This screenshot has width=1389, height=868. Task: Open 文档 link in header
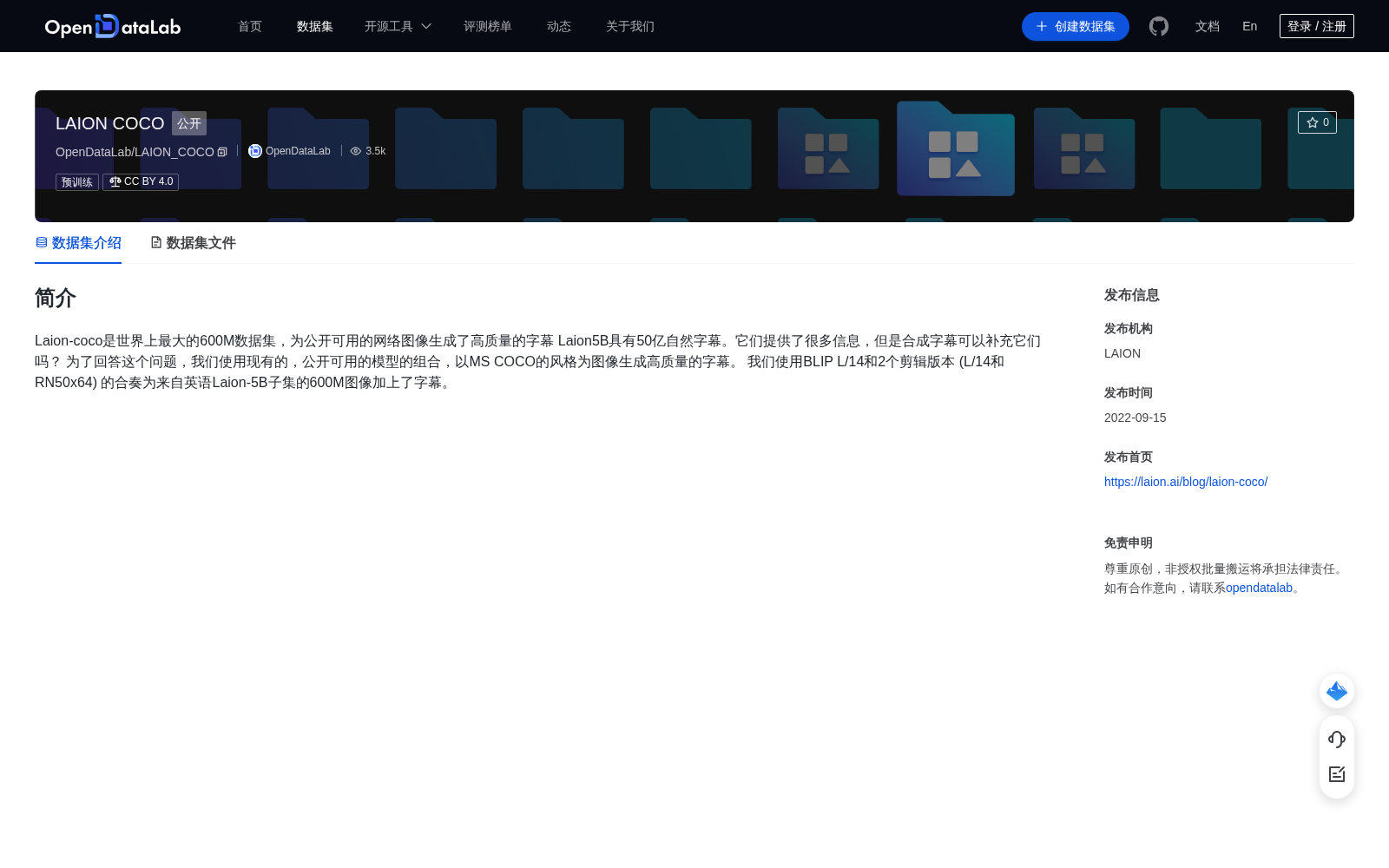click(x=1208, y=26)
